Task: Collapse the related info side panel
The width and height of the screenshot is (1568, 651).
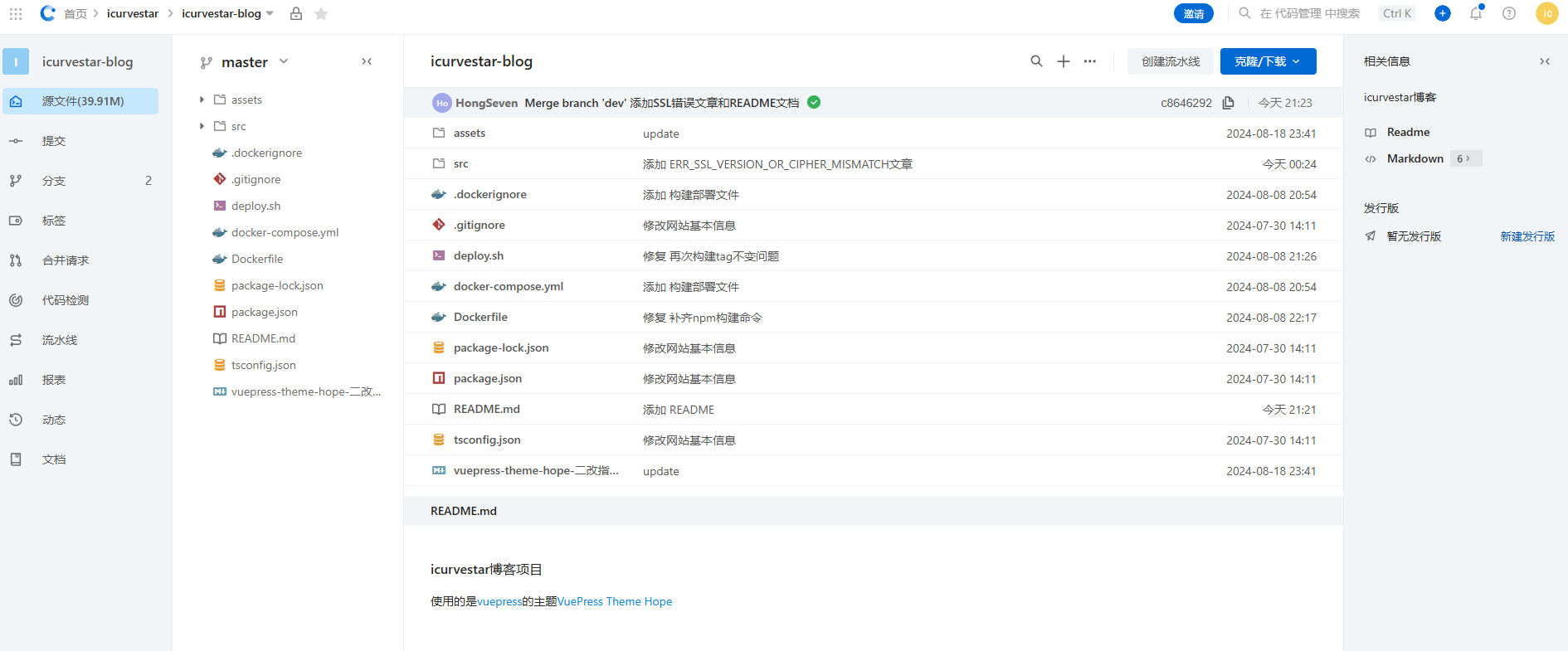Action: coord(1545,61)
